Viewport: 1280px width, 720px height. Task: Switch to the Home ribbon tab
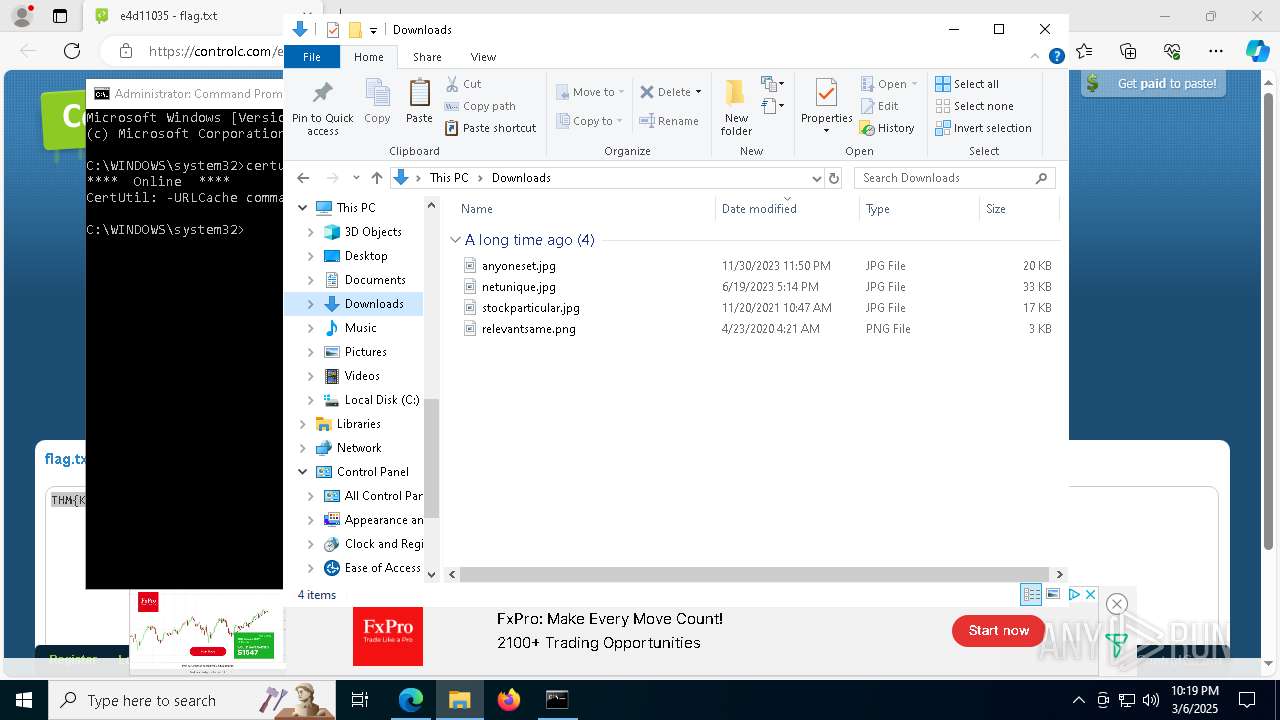click(369, 57)
